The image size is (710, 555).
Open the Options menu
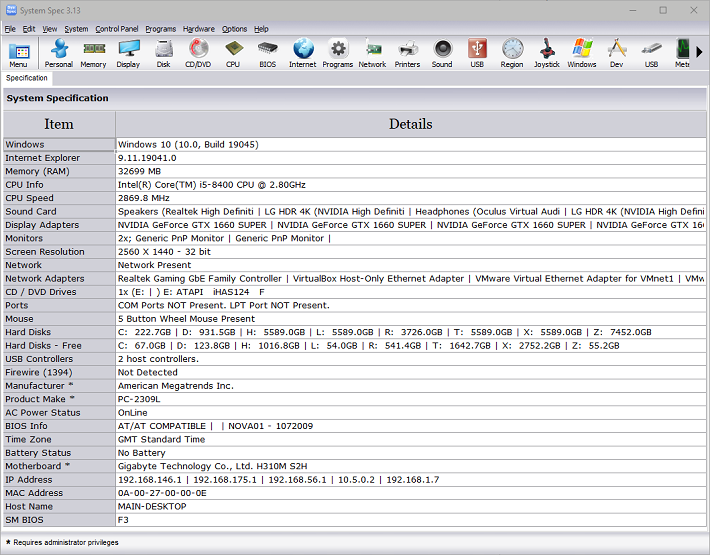click(235, 29)
